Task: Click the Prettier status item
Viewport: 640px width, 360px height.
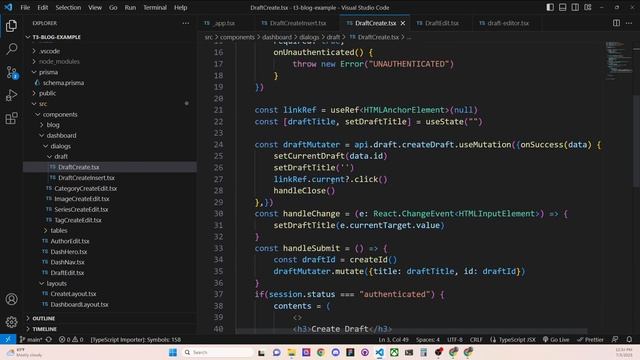Action: pos(590,340)
